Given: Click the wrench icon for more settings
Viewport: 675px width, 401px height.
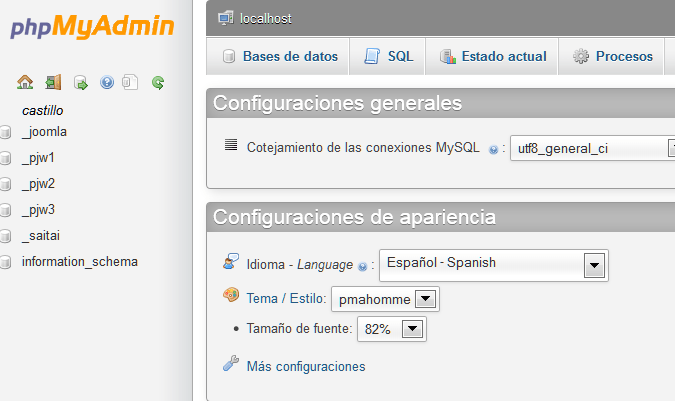Looking at the screenshot, I should (231, 363).
